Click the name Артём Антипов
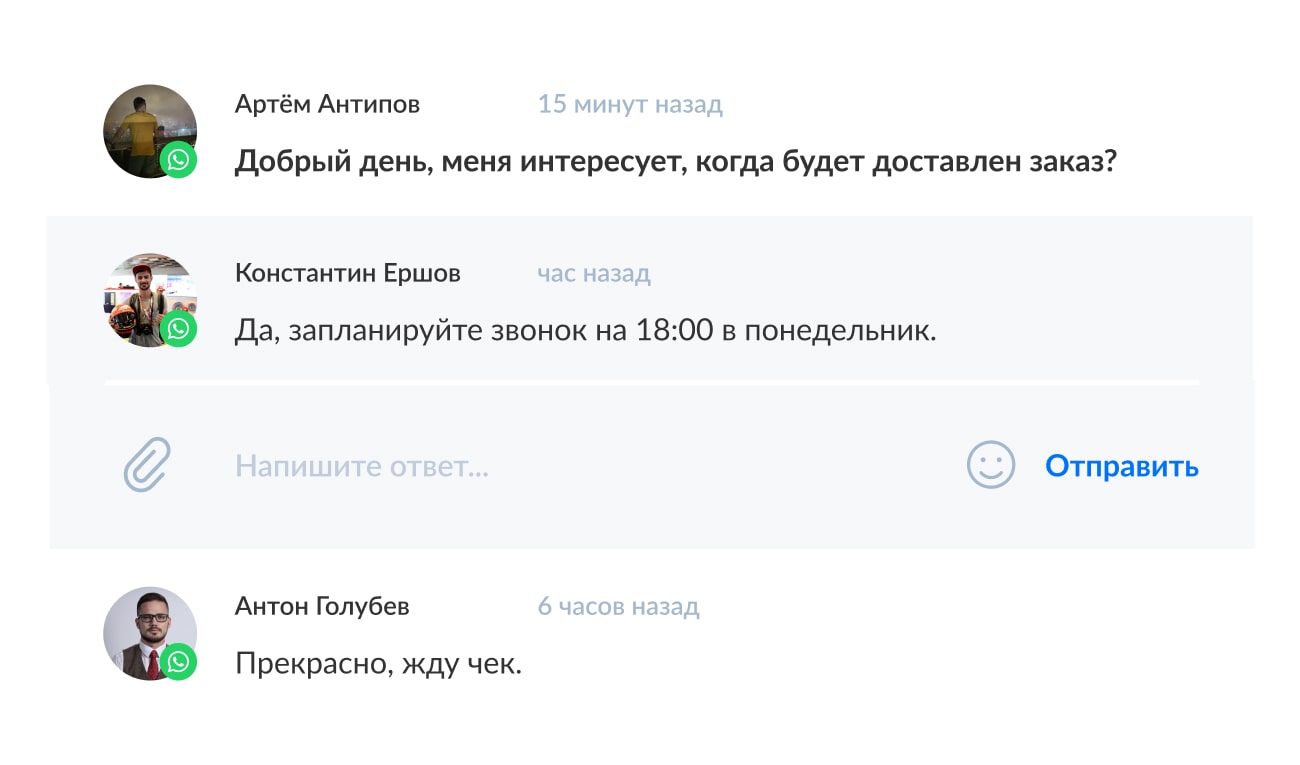 pos(327,104)
